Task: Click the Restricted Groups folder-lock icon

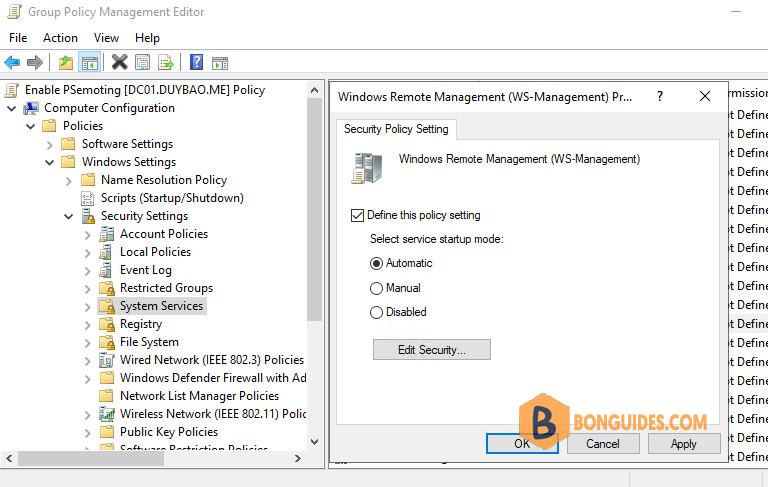Action: [x=107, y=288]
